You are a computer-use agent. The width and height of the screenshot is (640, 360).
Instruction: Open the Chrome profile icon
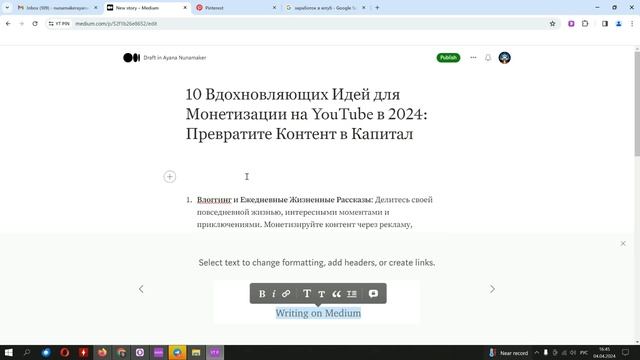click(x=618, y=24)
